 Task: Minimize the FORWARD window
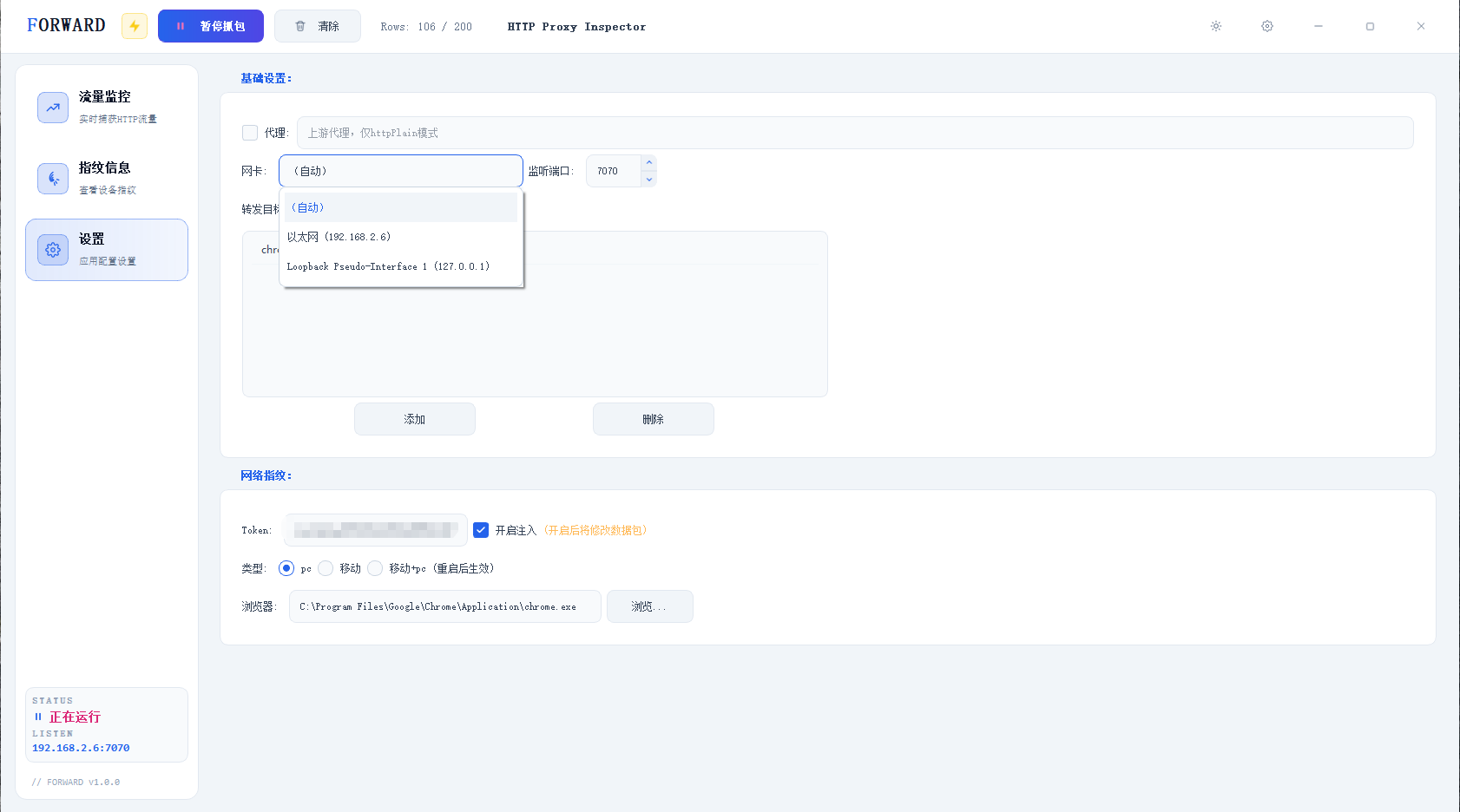pyautogui.click(x=1319, y=26)
